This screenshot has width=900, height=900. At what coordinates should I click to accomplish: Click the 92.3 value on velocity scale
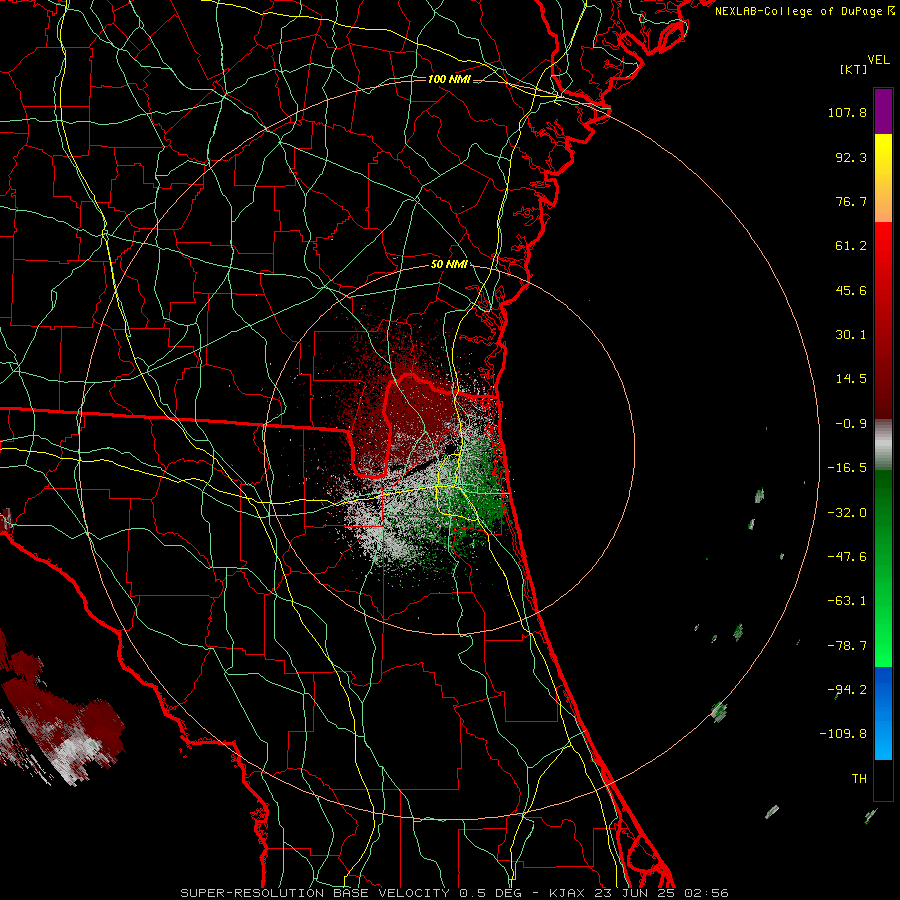pos(851,157)
